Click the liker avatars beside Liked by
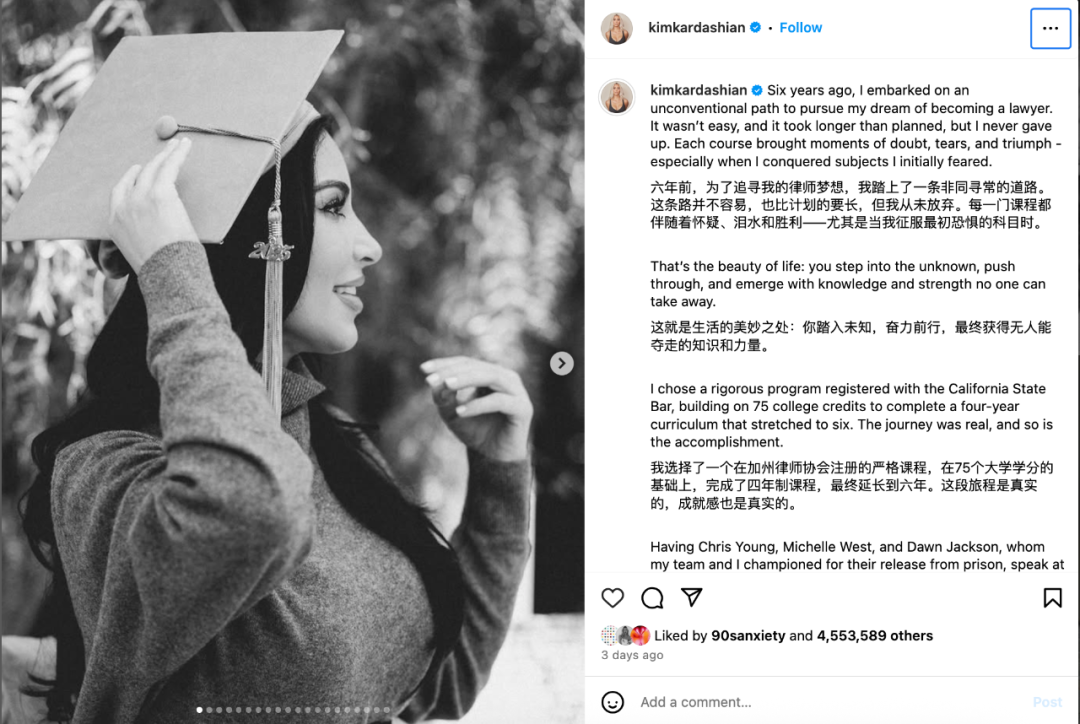Viewport: 1080px width, 724px height. pyautogui.click(x=625, y=635)
